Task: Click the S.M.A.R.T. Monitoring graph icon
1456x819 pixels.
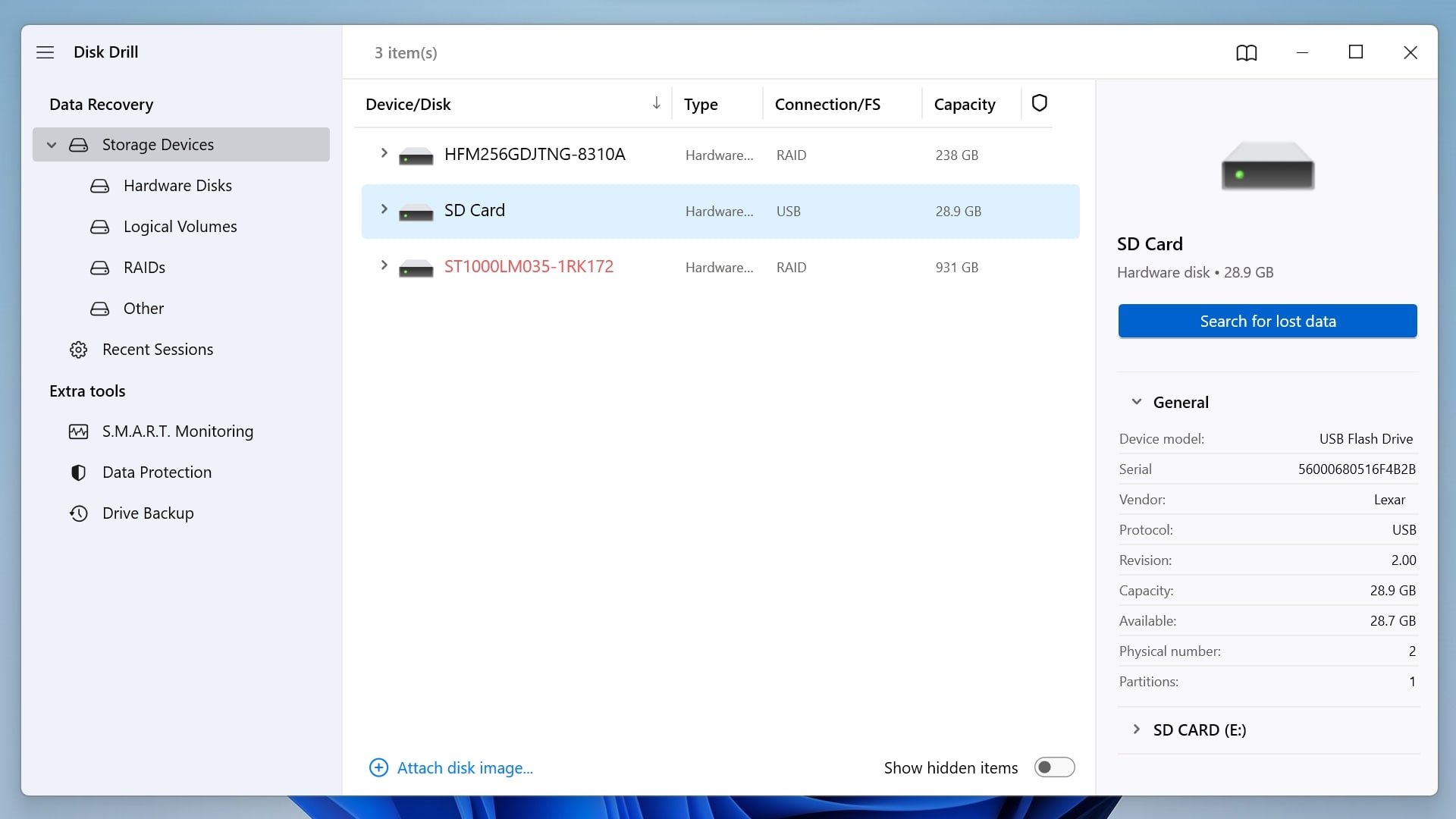Action: [x=79, y=431]
